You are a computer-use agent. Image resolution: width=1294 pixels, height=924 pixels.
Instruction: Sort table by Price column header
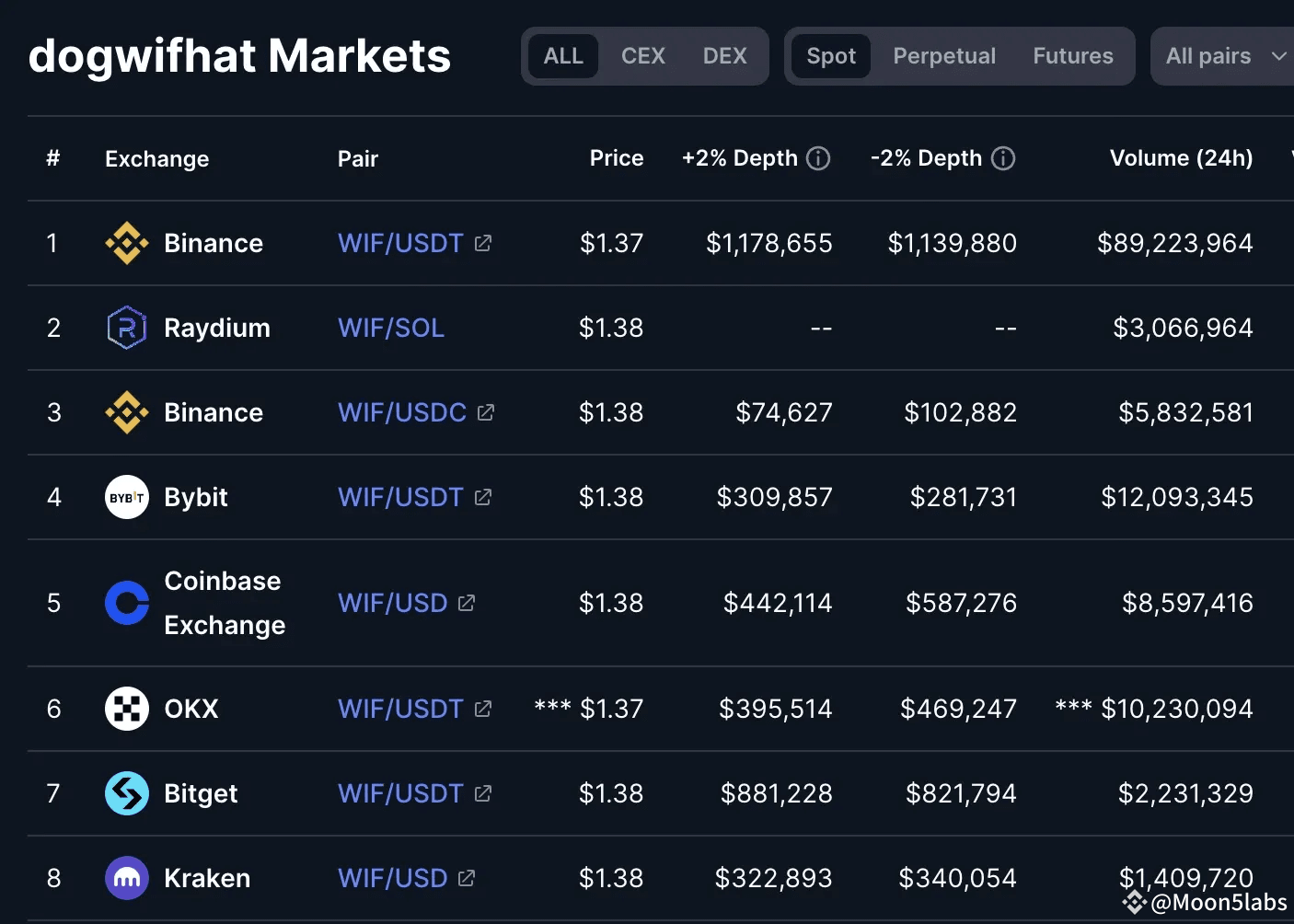616,158
